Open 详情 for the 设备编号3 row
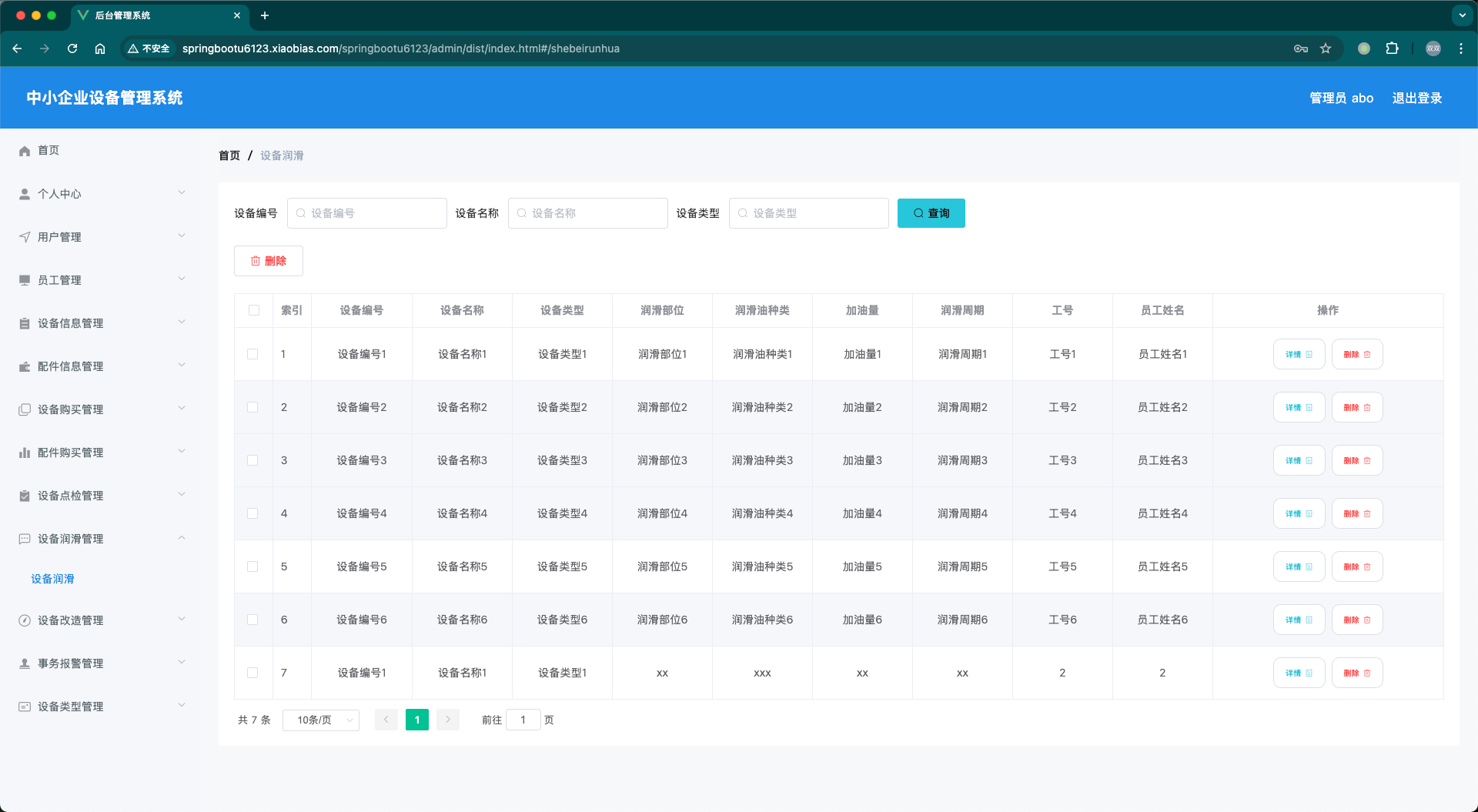Viewport: 1478px width, 812px height. 1299,460
